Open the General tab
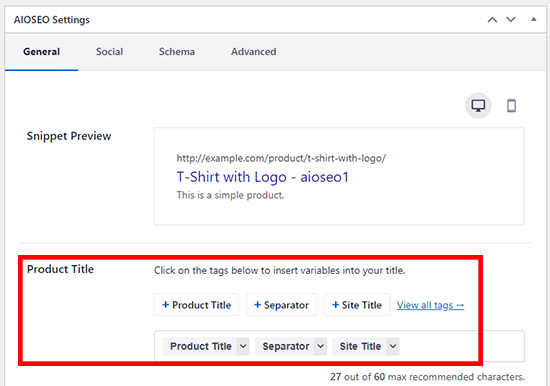 click(41, 52)
